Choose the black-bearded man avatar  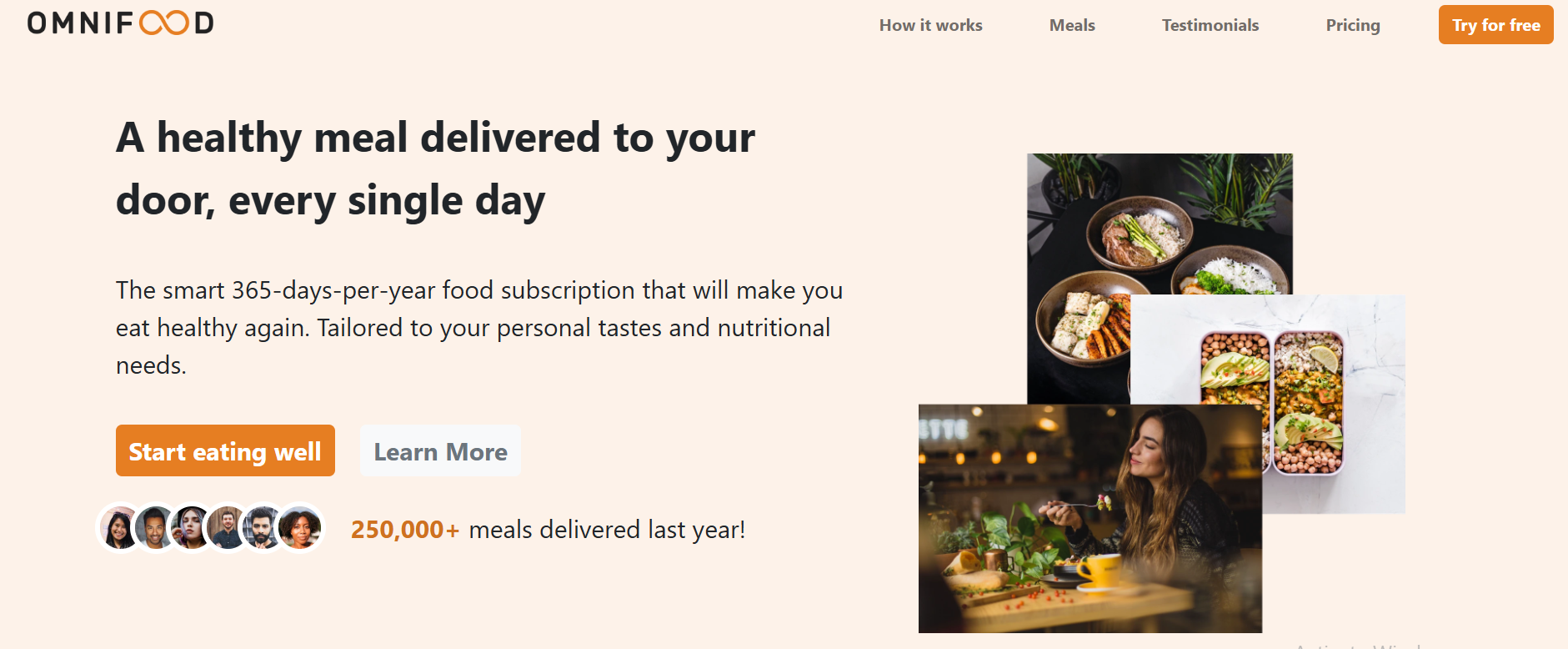coord(263,528)
